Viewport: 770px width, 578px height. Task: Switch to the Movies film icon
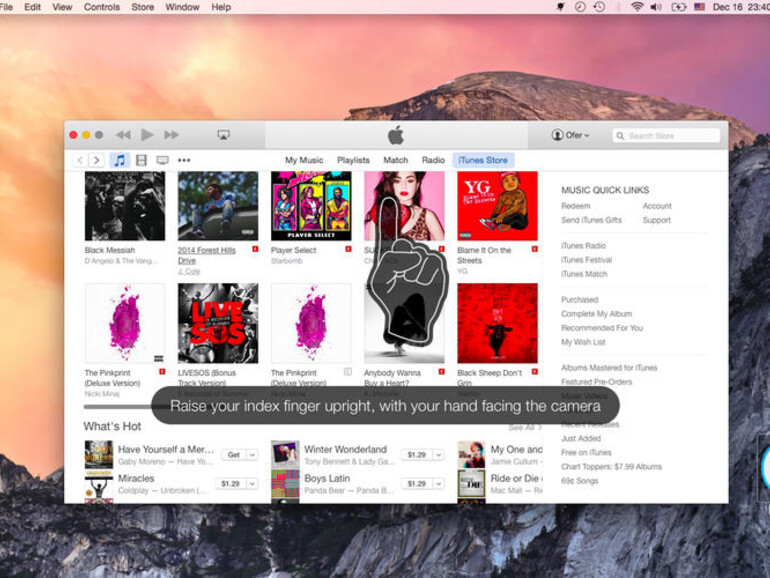(141, 160)
